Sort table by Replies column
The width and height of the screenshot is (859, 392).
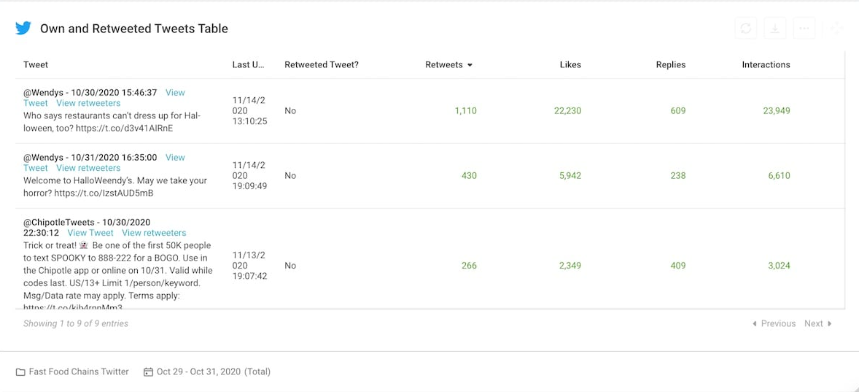coord(671,65)
